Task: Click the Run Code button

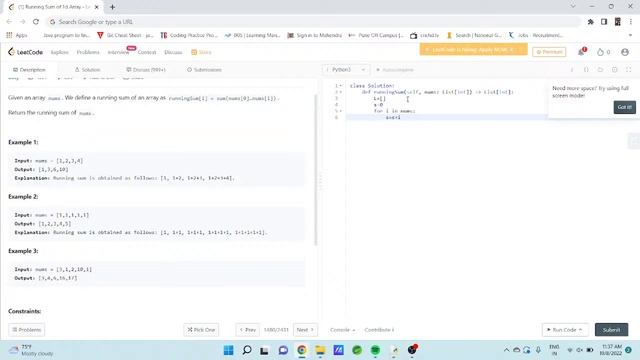Action: [x=565, y=330]
